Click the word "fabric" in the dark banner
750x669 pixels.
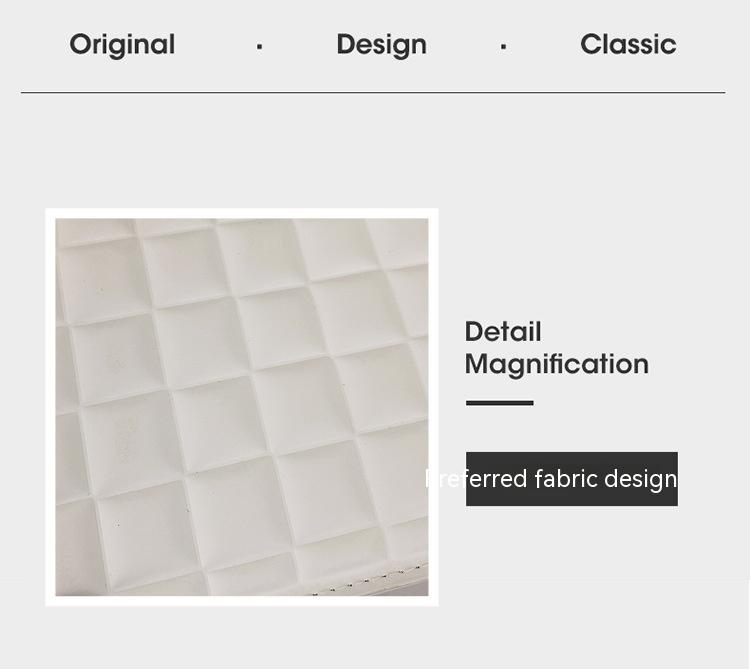566,478
